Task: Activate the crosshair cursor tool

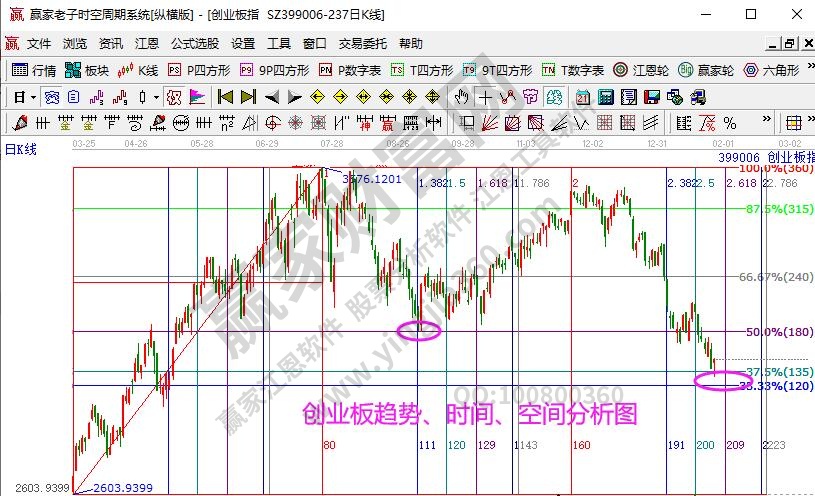Action: coord(485,97)
